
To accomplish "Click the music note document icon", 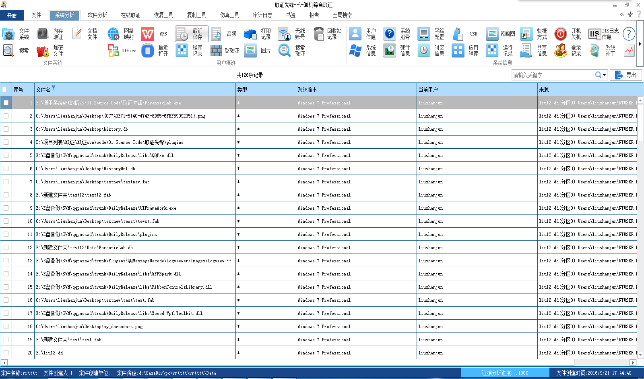I will click(216, 34).
